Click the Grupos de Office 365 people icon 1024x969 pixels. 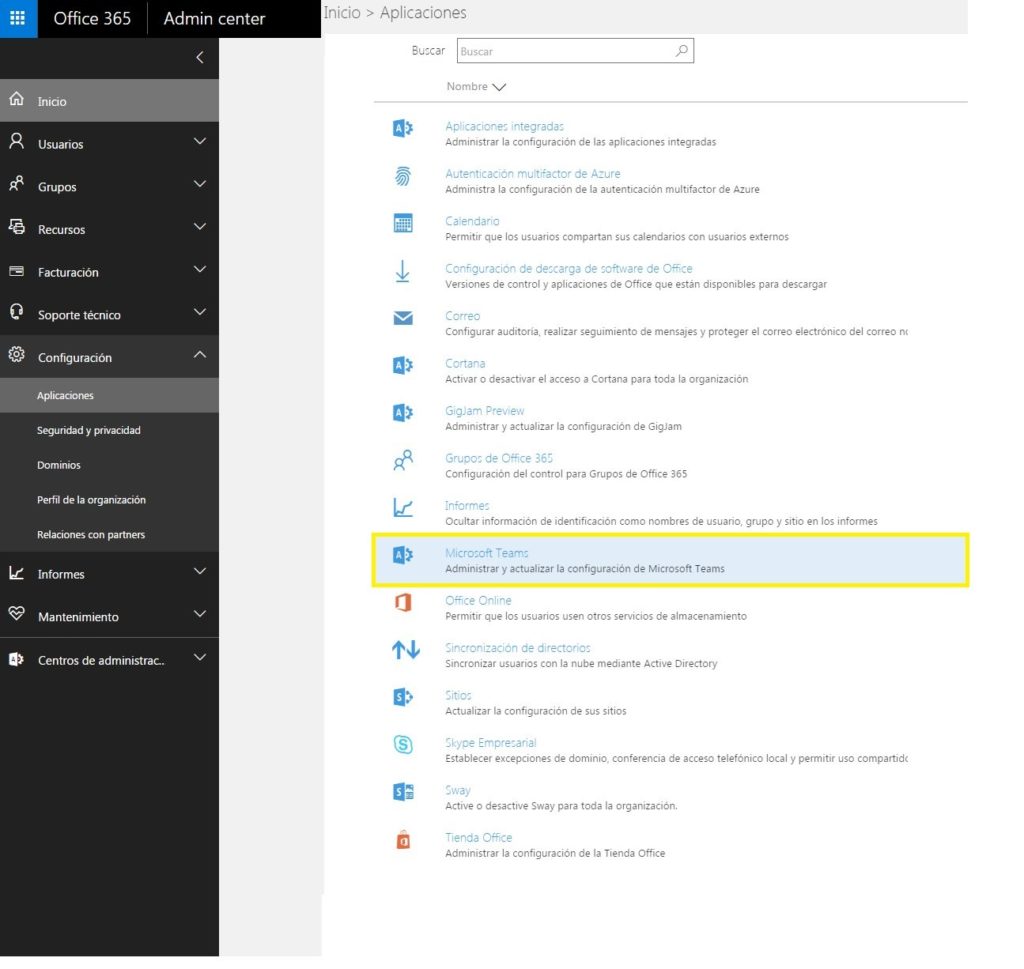pos(403,460)
